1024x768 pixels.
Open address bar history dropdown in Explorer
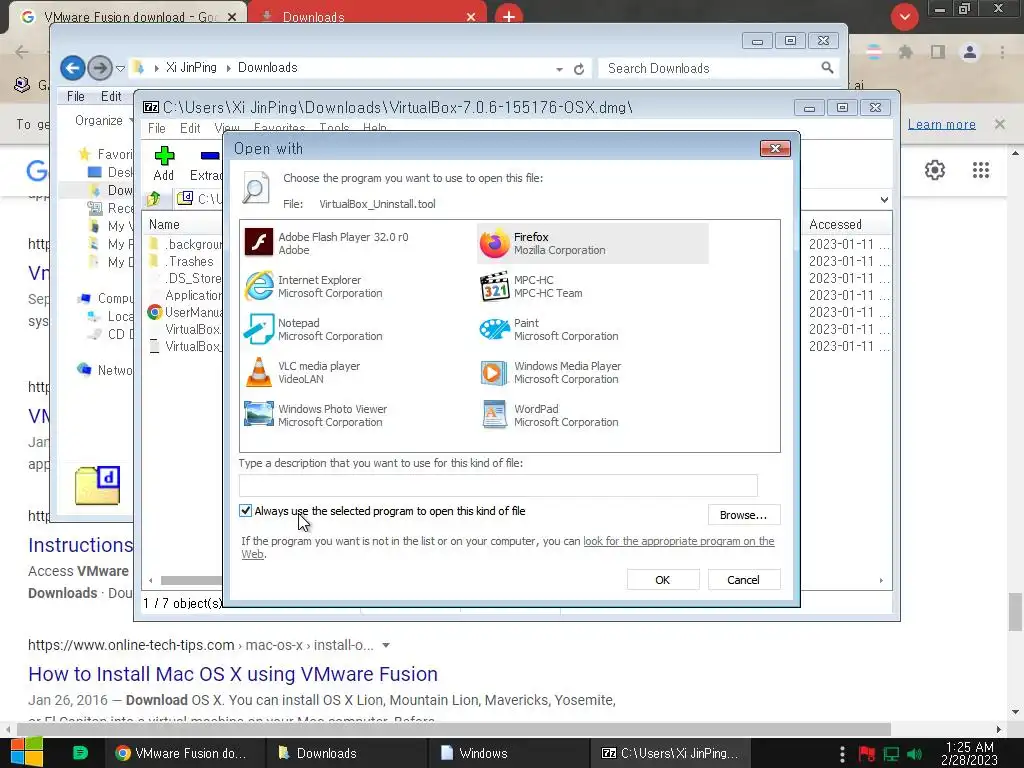560,69
